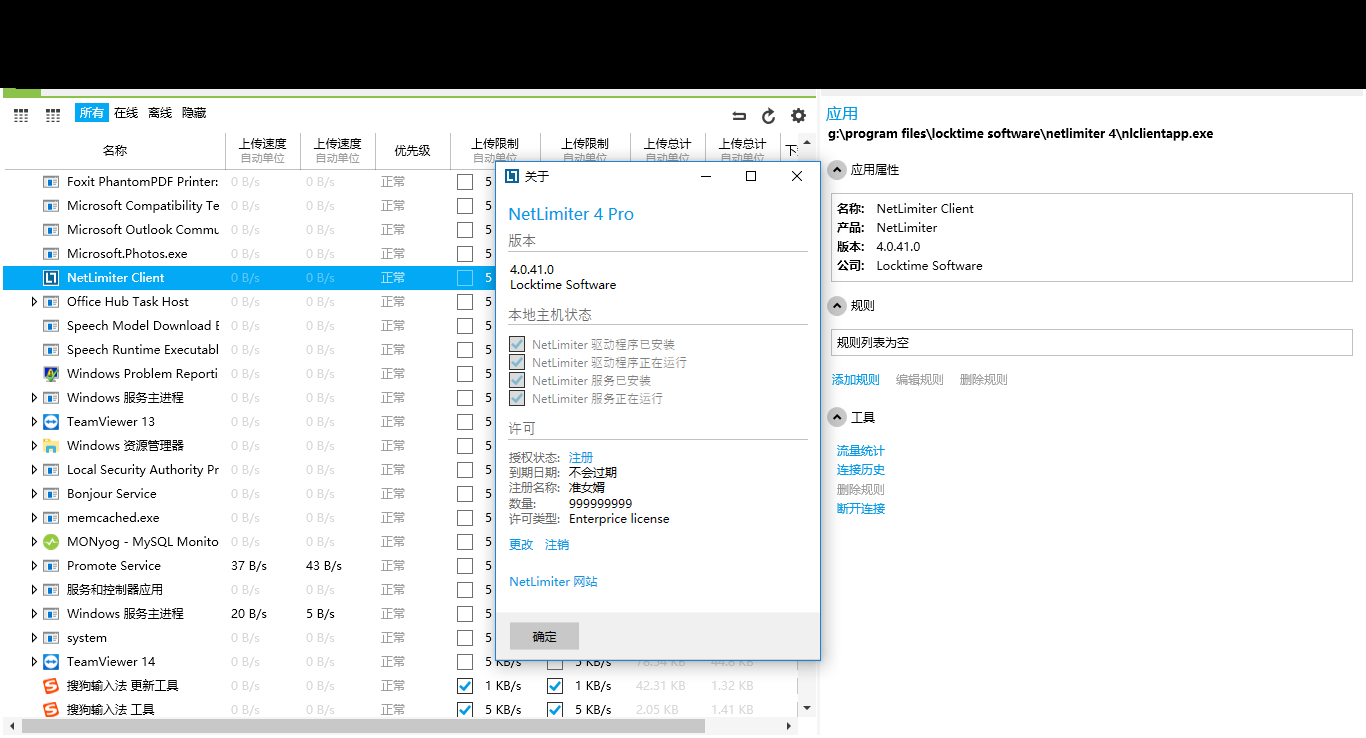Click the Foxit PhantomPDF Printer app icon
This screenshot has height=738, width=1366.
(51, 182)
